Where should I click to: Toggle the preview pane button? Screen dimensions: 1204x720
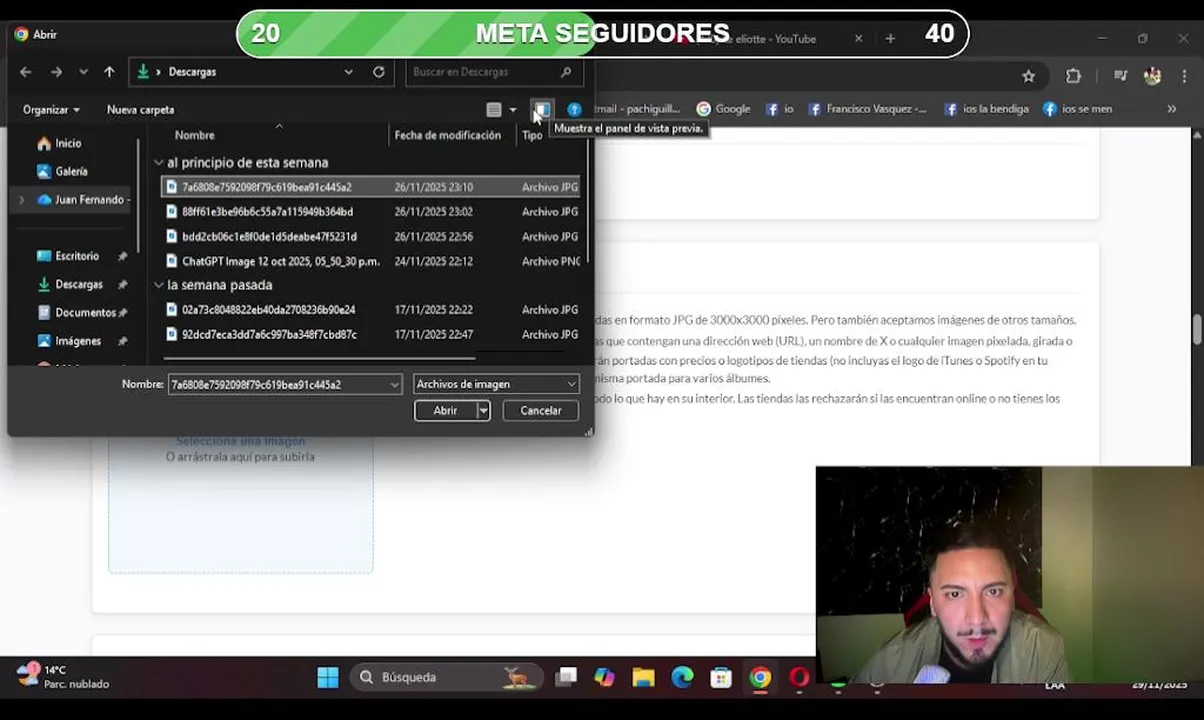[542, 109]
